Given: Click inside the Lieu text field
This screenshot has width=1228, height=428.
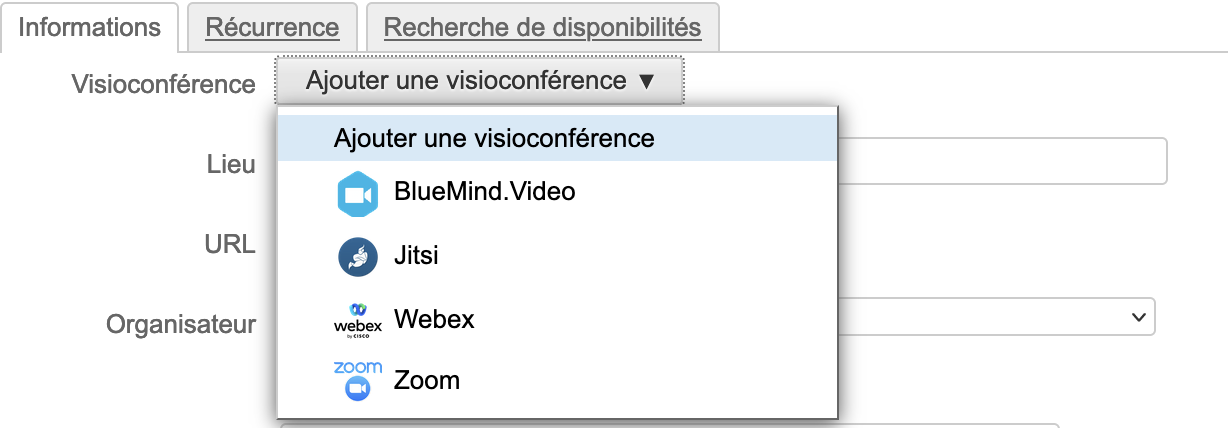Looking at the screenshot, I should (x=1000, y=161).
